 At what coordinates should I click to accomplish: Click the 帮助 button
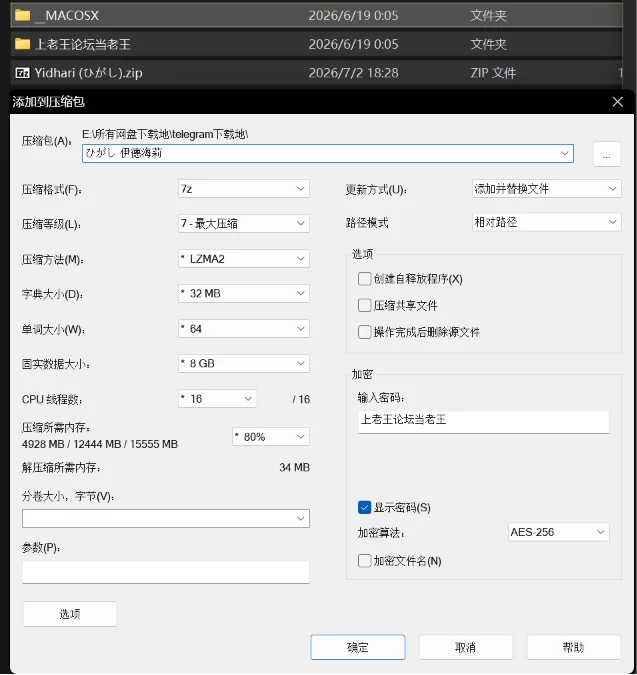574,647
